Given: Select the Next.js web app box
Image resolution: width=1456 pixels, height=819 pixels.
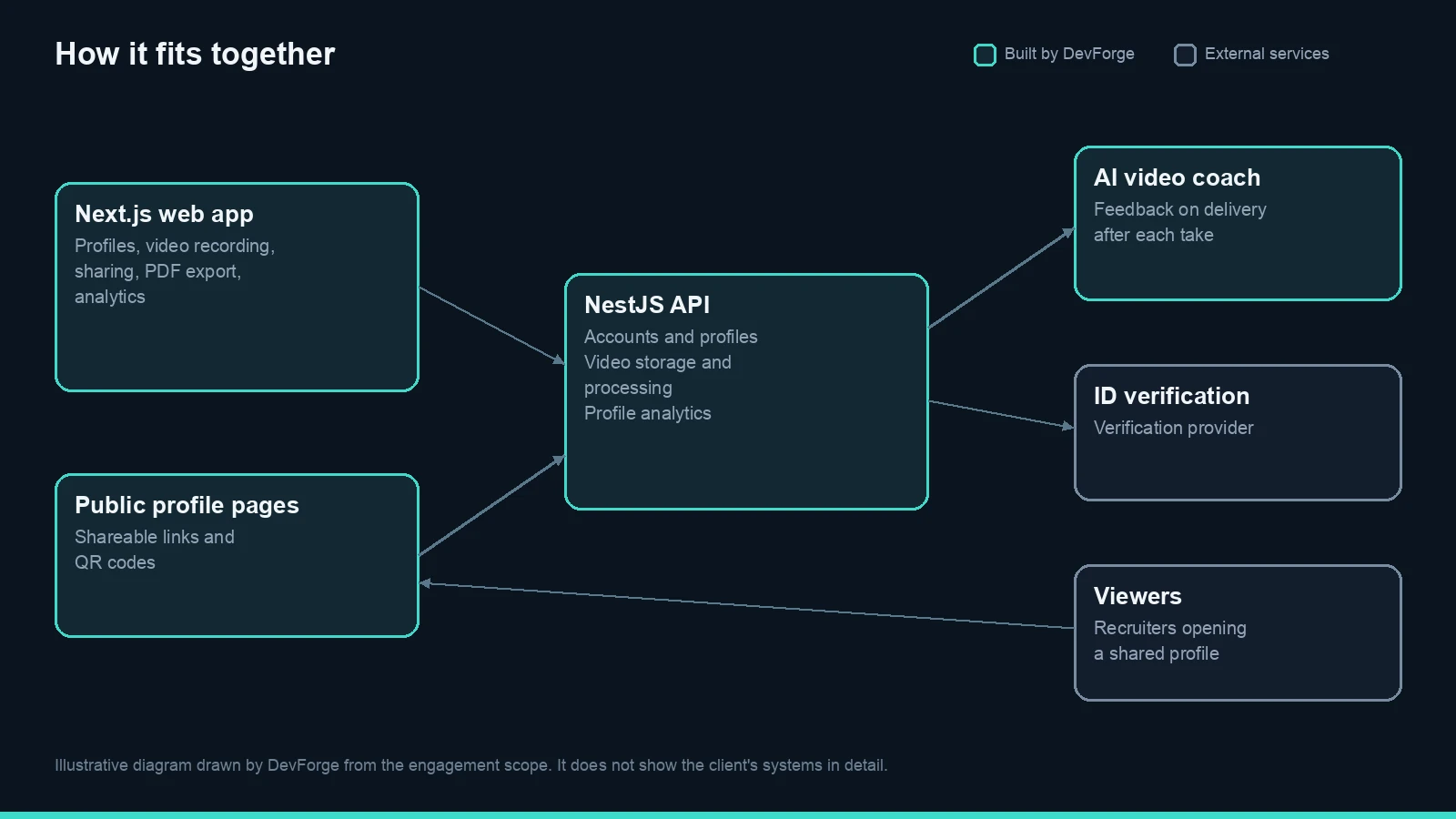Looking at the screenshot, I should click(x=237, y=287).
